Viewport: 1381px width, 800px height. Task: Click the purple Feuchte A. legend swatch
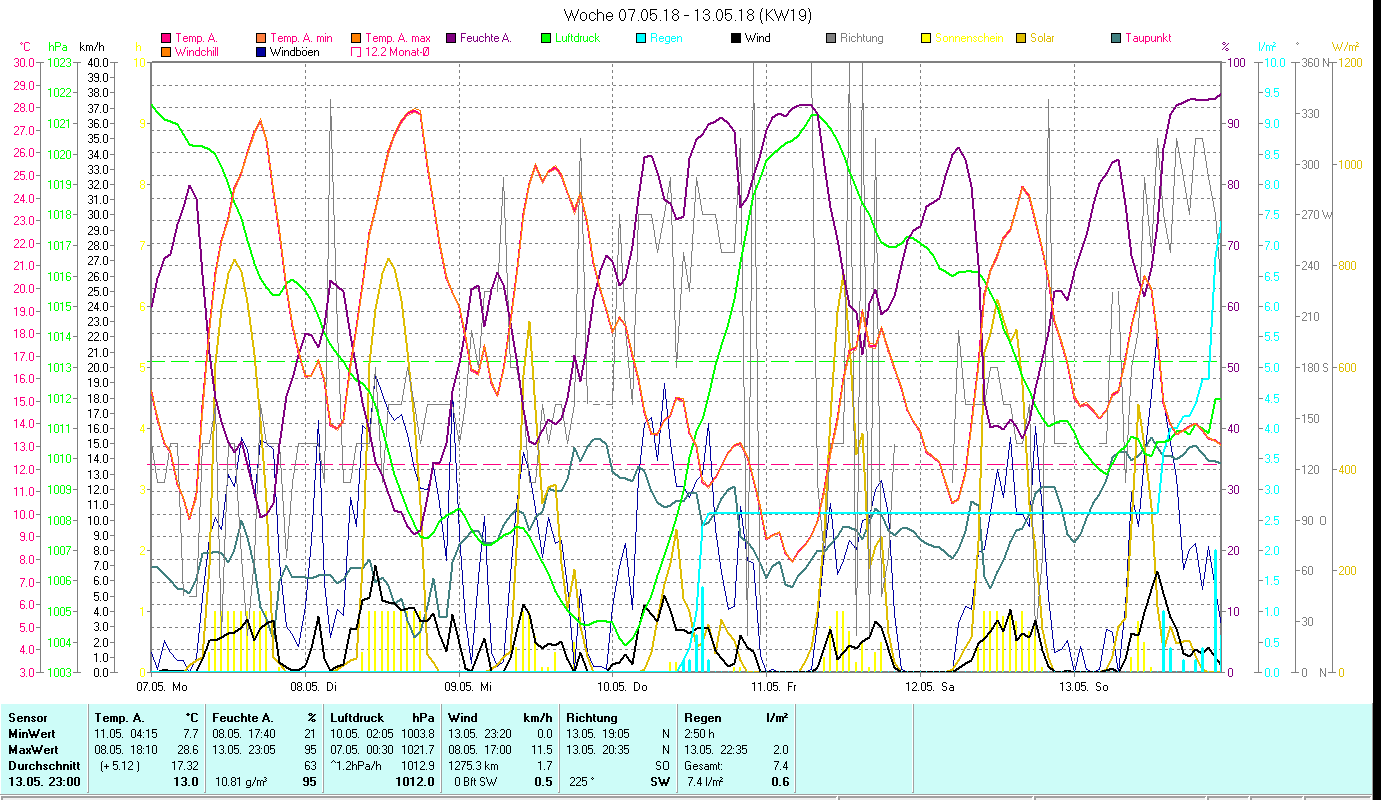click(451, 38)
